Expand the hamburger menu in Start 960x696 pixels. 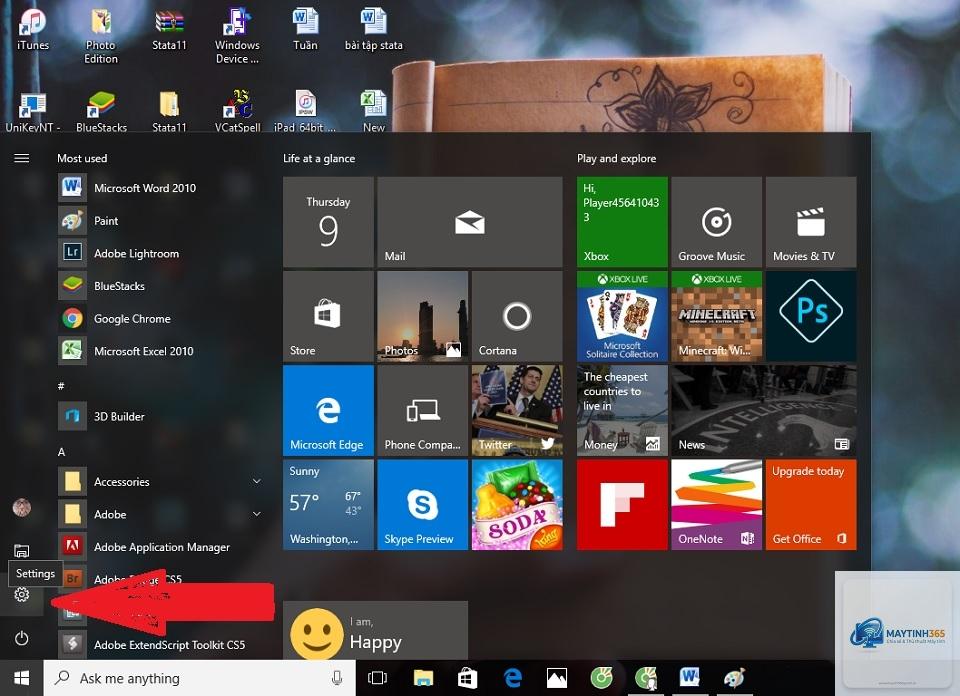[21, 159]
